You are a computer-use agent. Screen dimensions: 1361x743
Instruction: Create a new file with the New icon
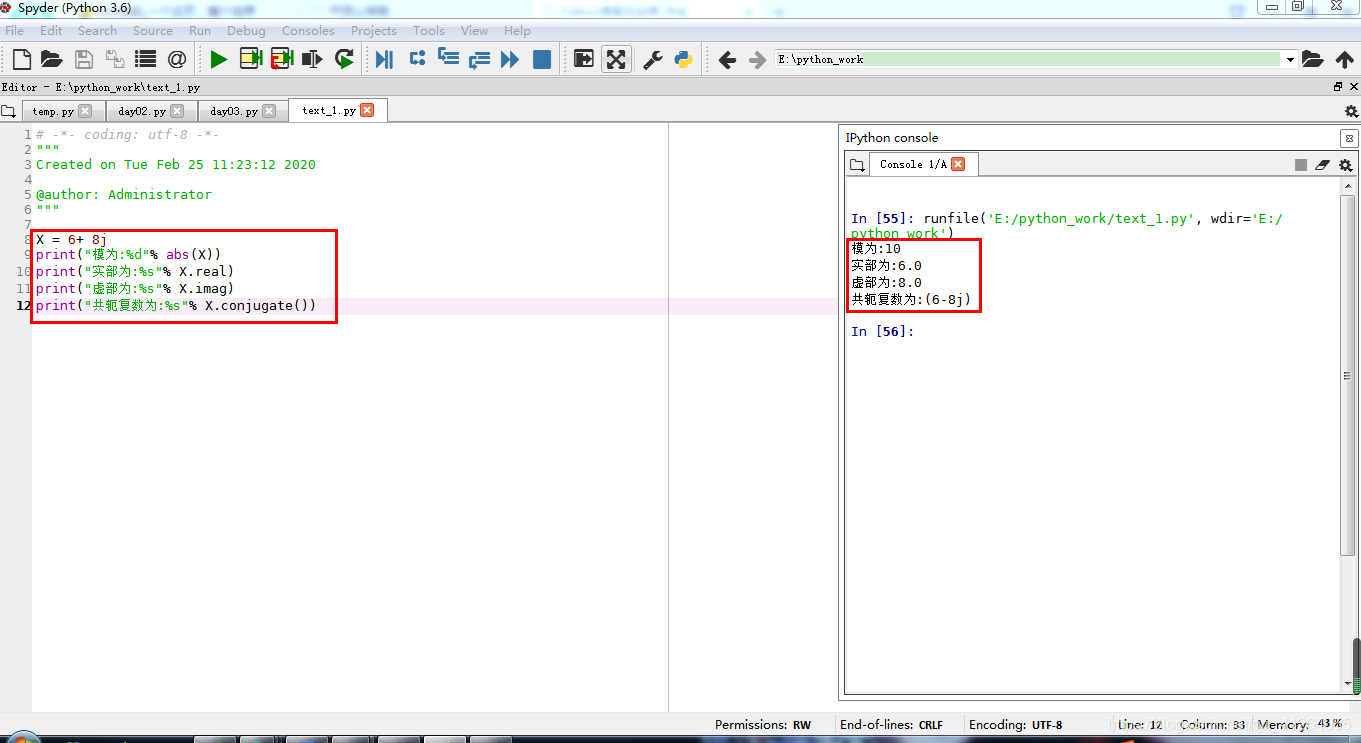click(21, 60)
